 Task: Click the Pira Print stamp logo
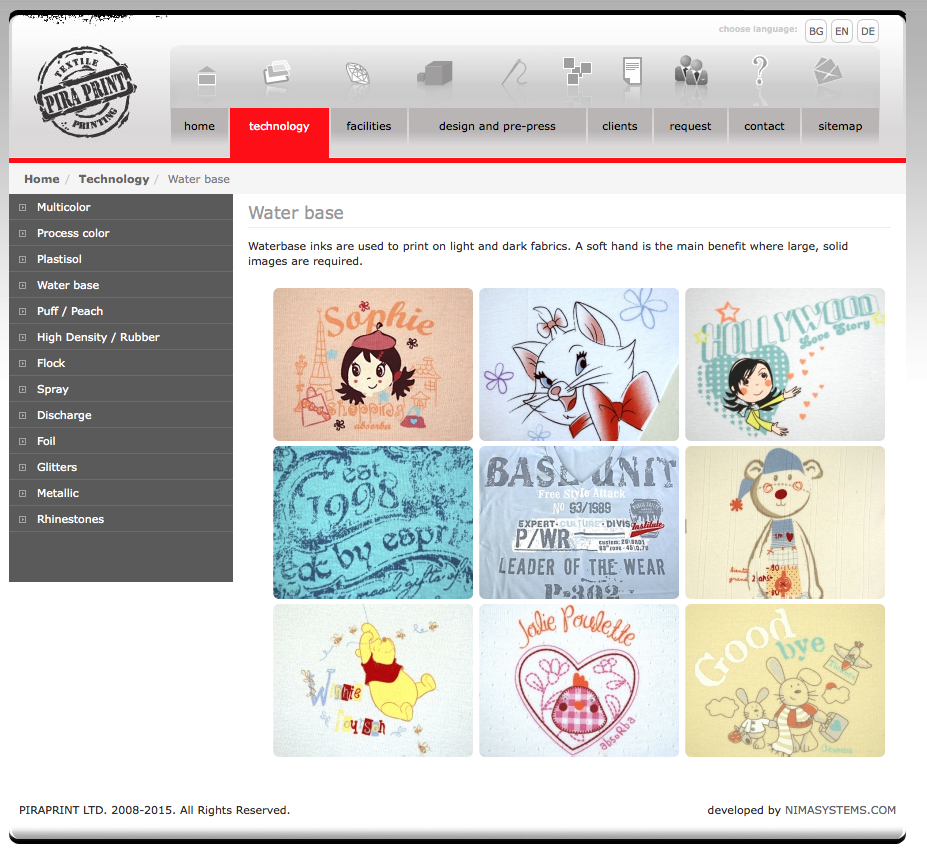86,91
